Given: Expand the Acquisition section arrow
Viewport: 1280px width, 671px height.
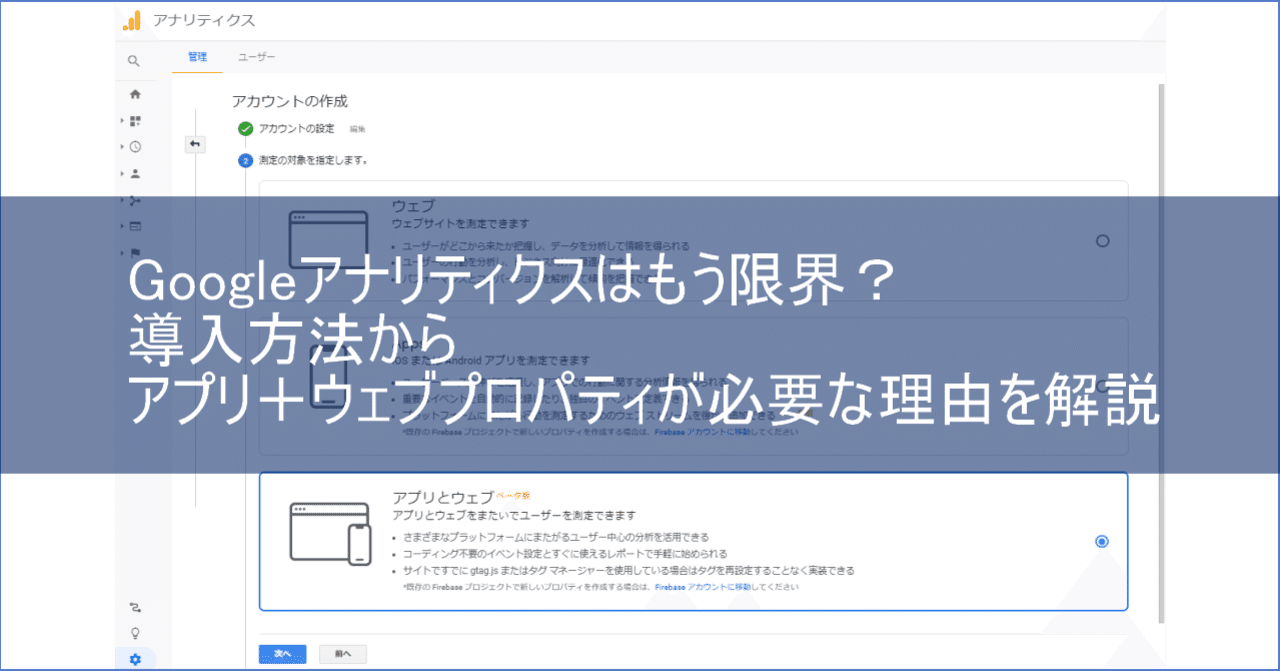Looking at the screenshot, I should (122, 200).
